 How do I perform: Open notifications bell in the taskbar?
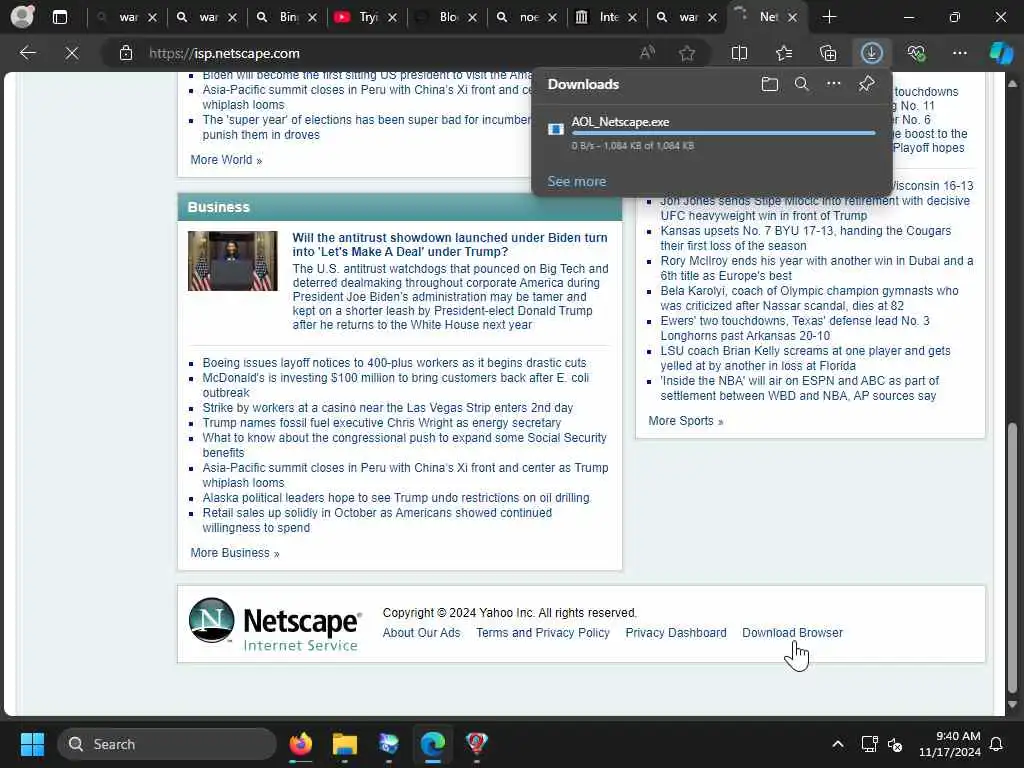coord(997,744)
